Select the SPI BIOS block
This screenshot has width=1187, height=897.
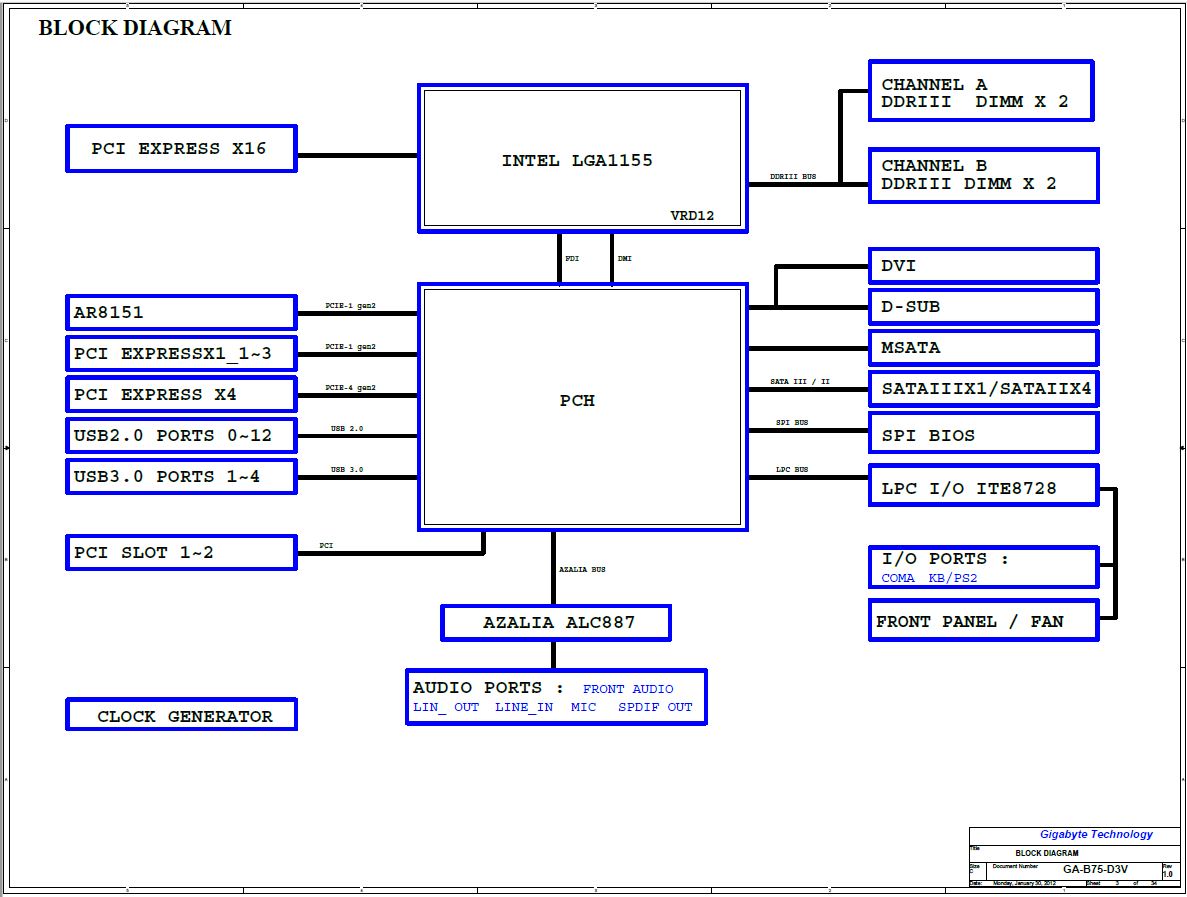[x=983, y=434]
